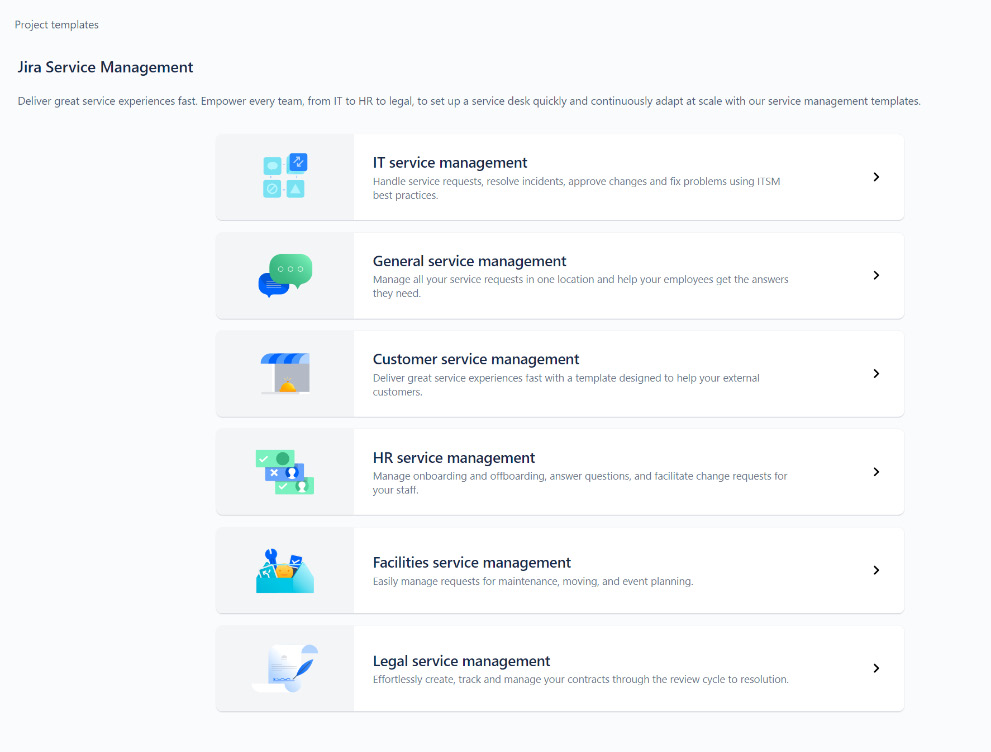
Task: Click 'Effortlessly create, track and manage your contracts' text
Action: pos(580,679)
